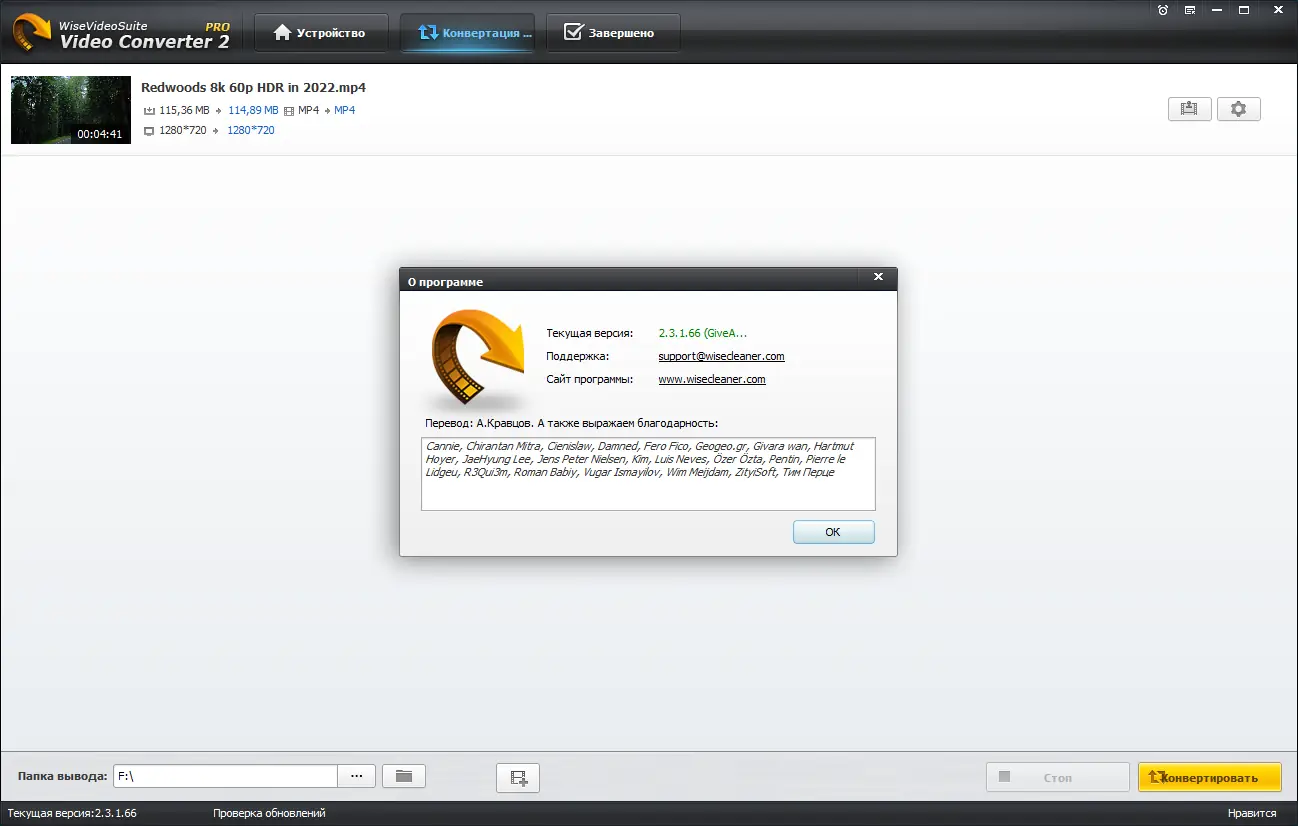
Task: Open the output folder via the folder icon
Action: [403, 775]
